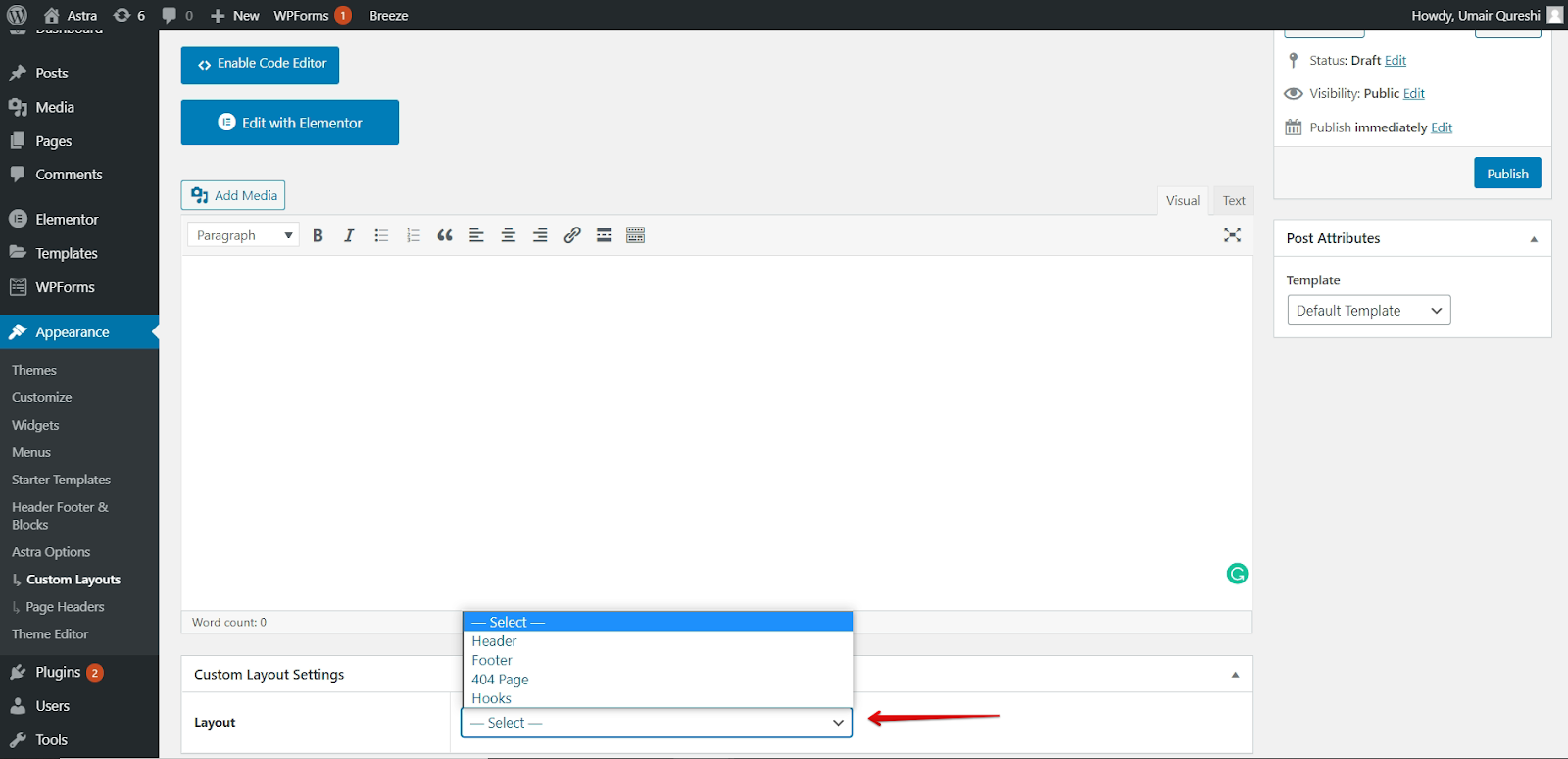Open Page Headers submenu item
The width and height of the screenshot is (1568, 759).
(65, 607)
